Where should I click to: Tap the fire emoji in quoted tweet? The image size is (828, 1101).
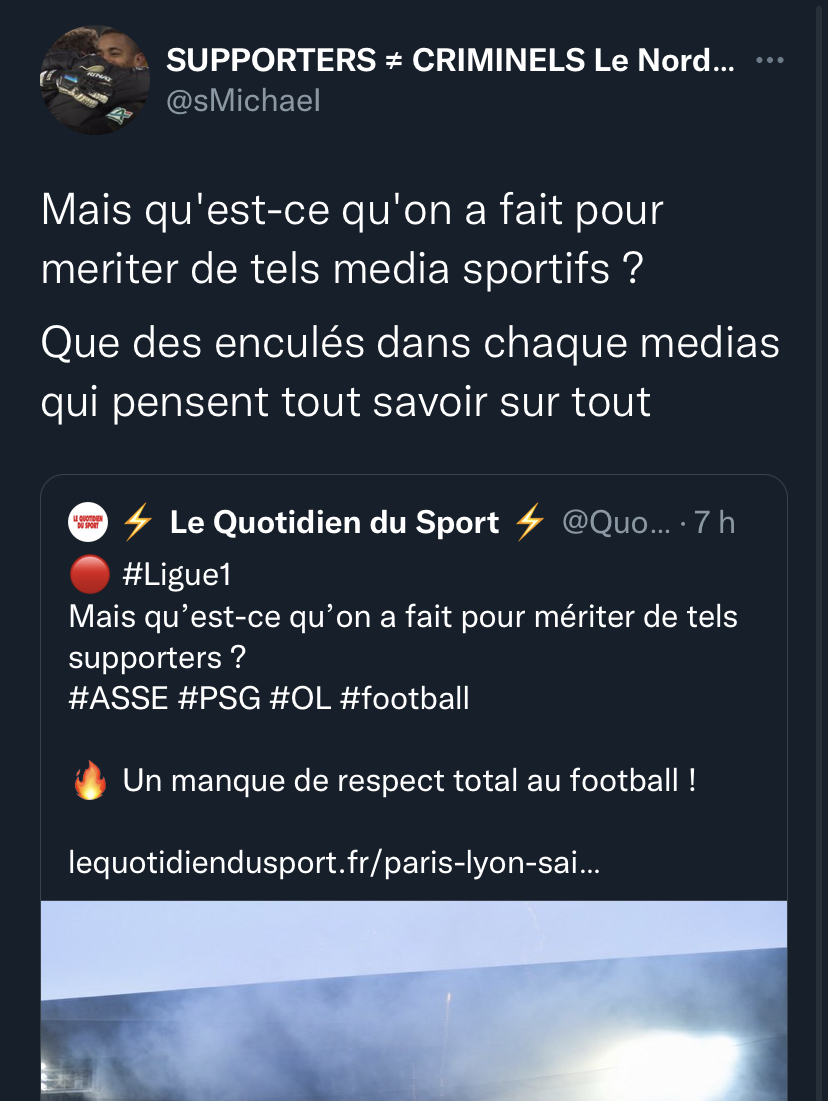click(x=90, y=781)
